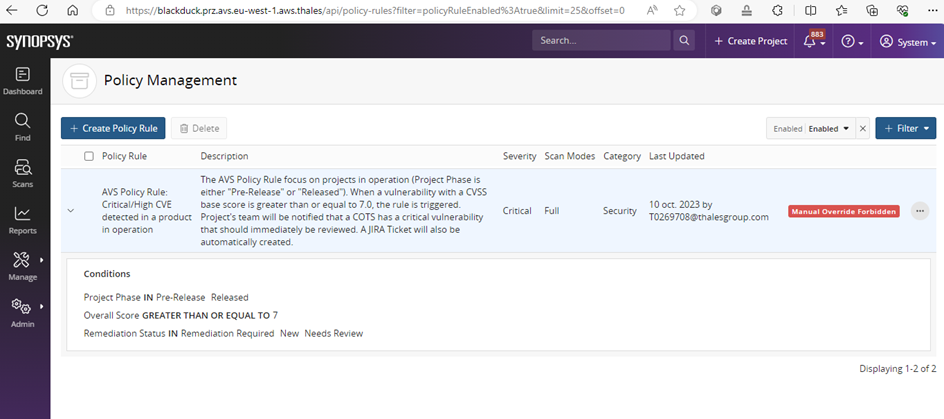Expand the Admin submenu arrow

tap(42, 306)
